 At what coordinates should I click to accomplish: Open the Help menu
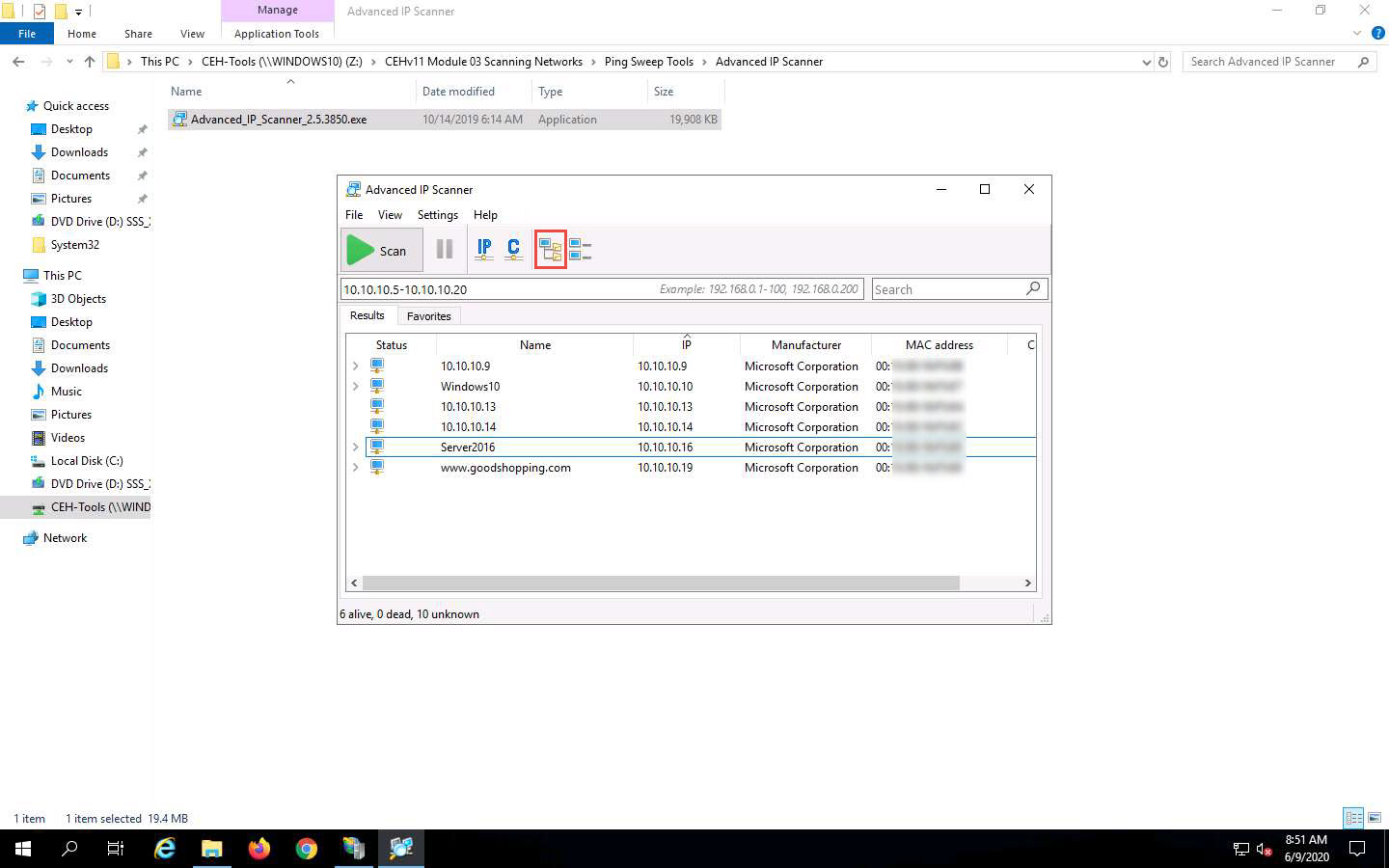coord(485,215)
